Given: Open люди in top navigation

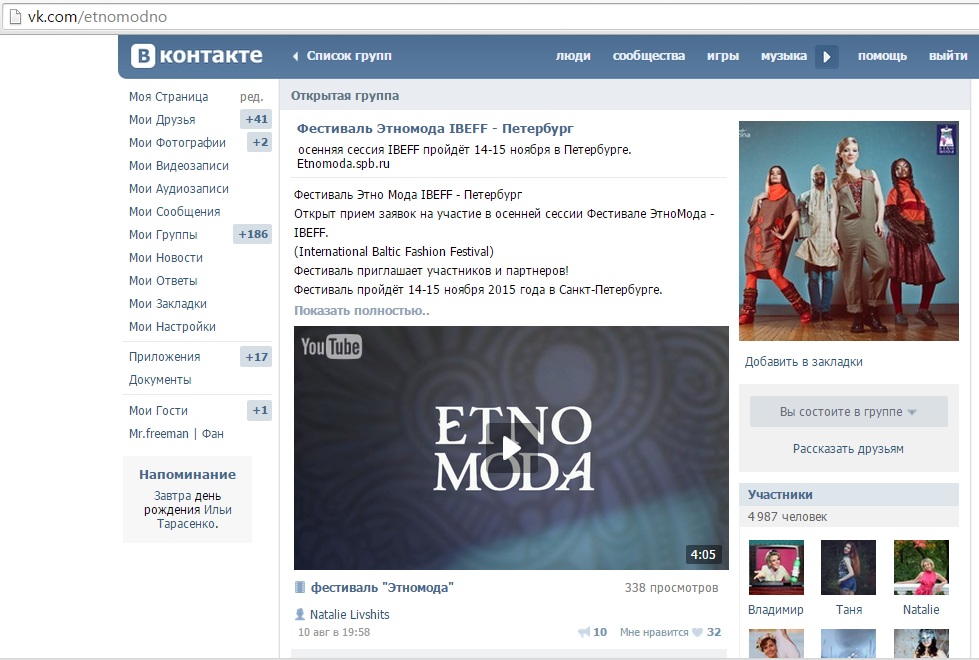Looking at the screenshot, I should [x=573, y=56].
